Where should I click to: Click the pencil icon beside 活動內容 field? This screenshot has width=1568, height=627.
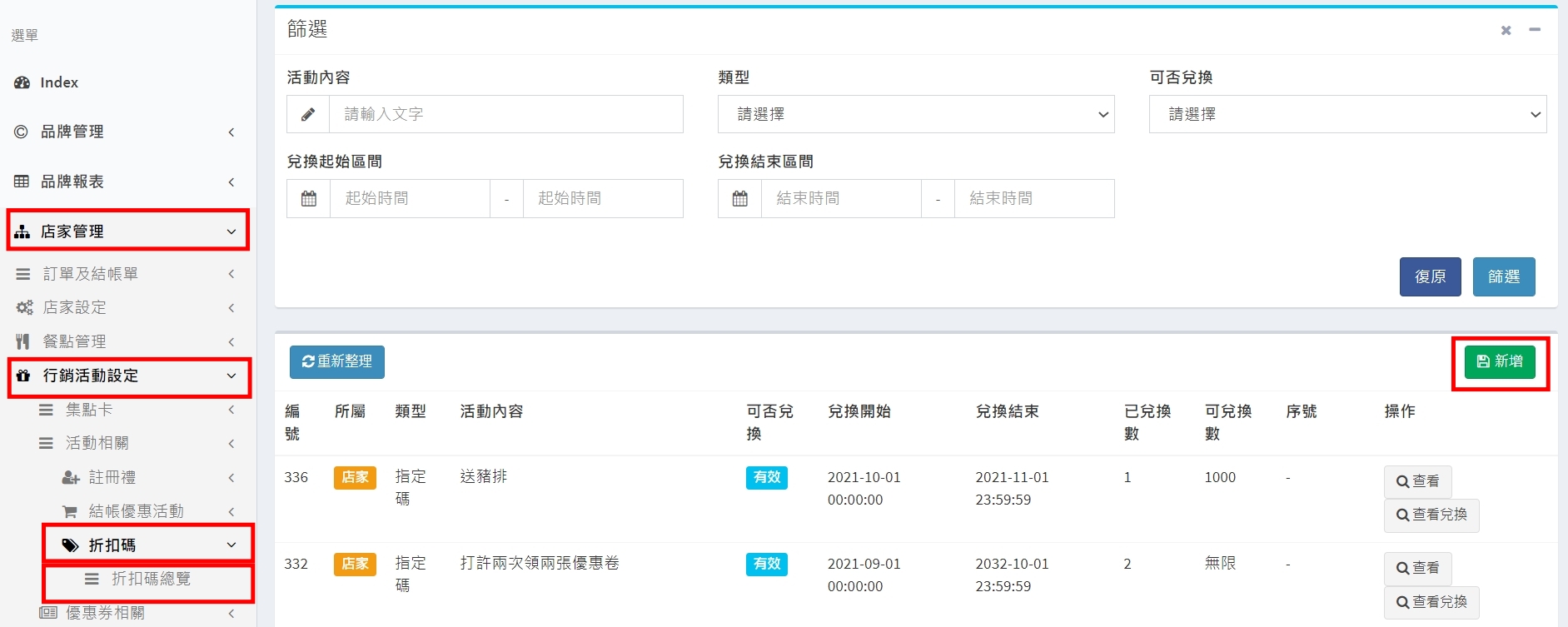308,114
